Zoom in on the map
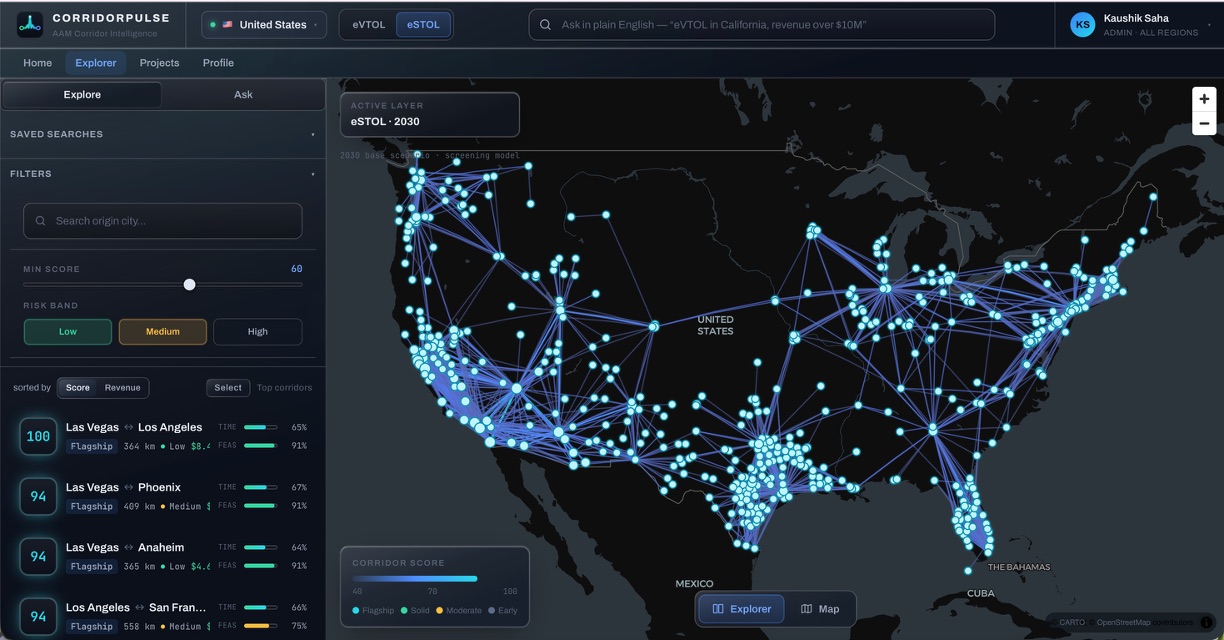 (1204, 99)
